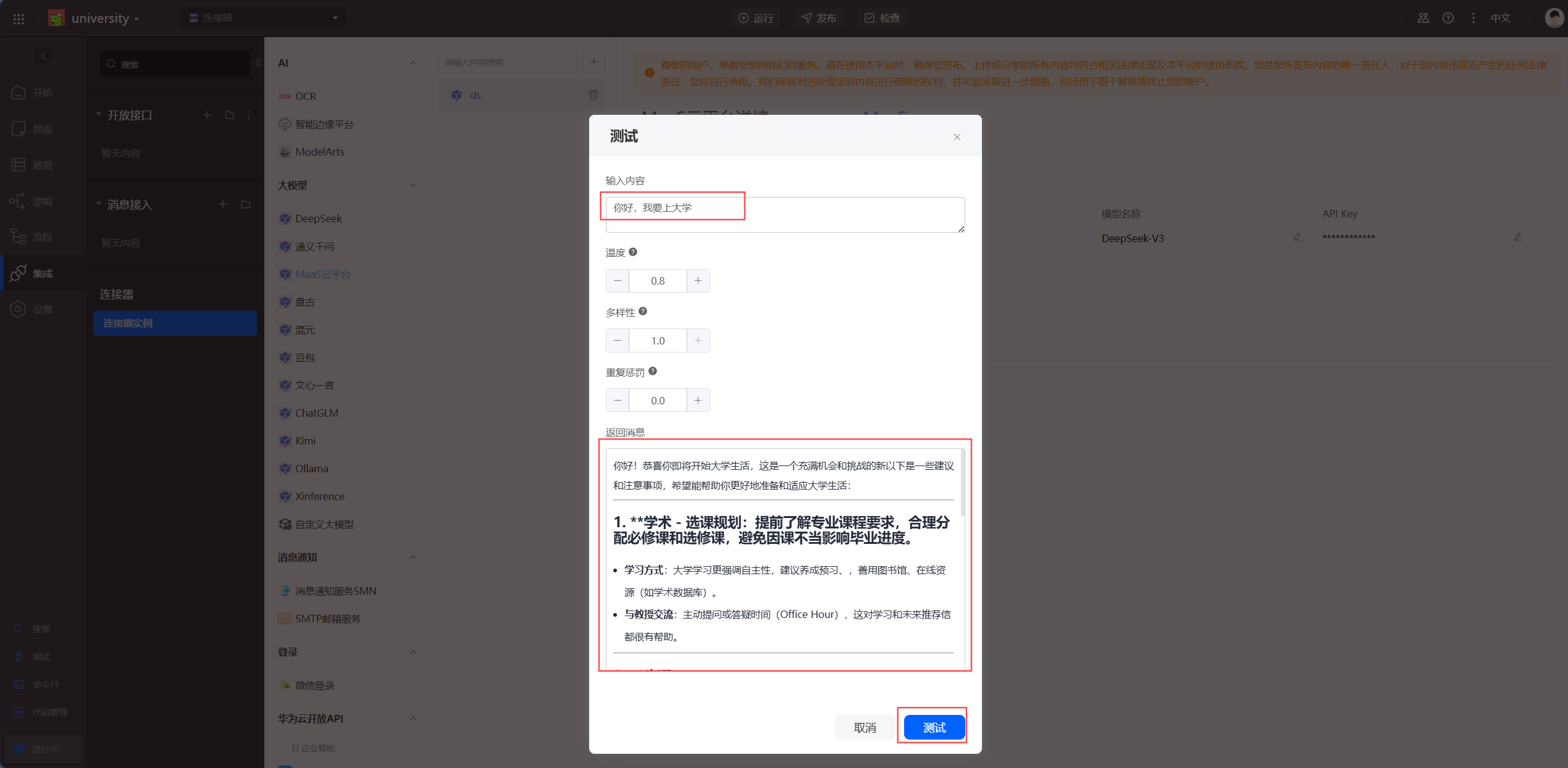Click the temperature help question icon
The image size is (1568, 768).
pyautogui.click(x=633, y=252)
